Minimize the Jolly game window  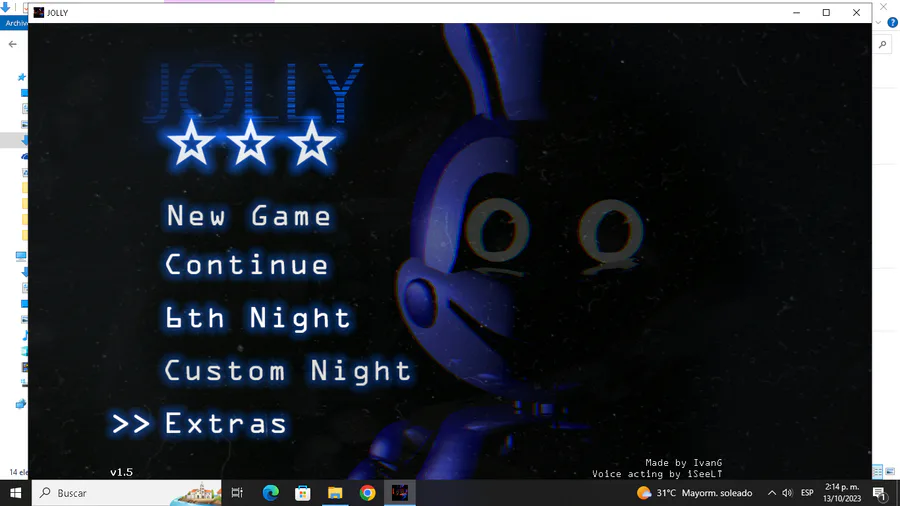click(796, 13)
